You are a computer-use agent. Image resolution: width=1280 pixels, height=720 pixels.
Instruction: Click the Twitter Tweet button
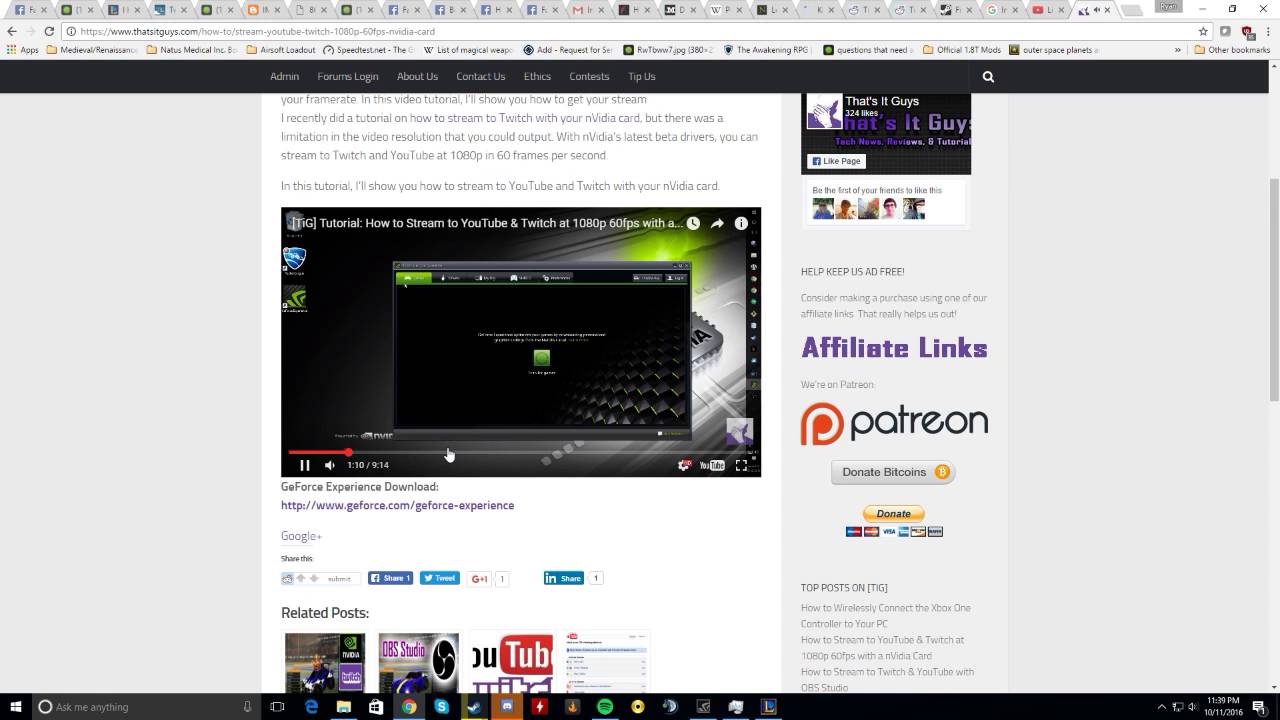click(x=439, y=578)
